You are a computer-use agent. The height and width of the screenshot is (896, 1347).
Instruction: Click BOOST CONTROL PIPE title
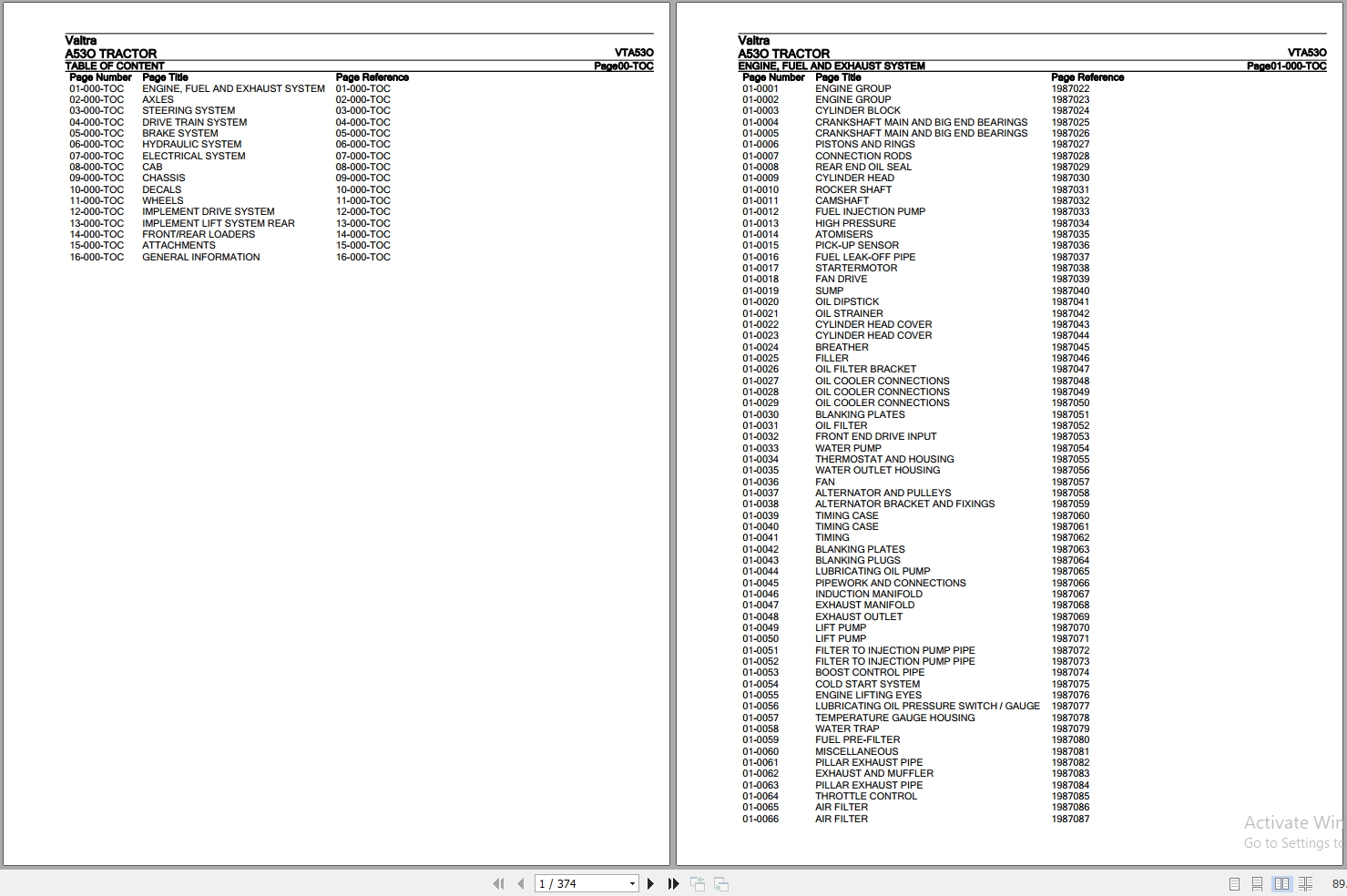point(870,672)
